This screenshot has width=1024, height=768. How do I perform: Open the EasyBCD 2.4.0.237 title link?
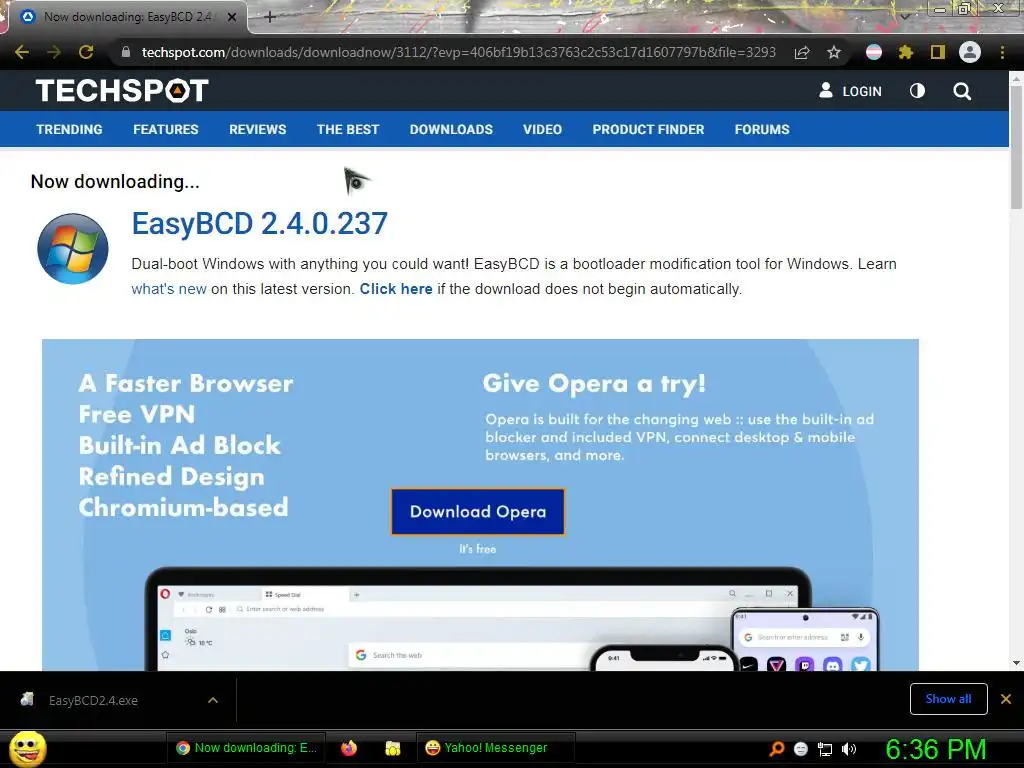coord(259,223)
